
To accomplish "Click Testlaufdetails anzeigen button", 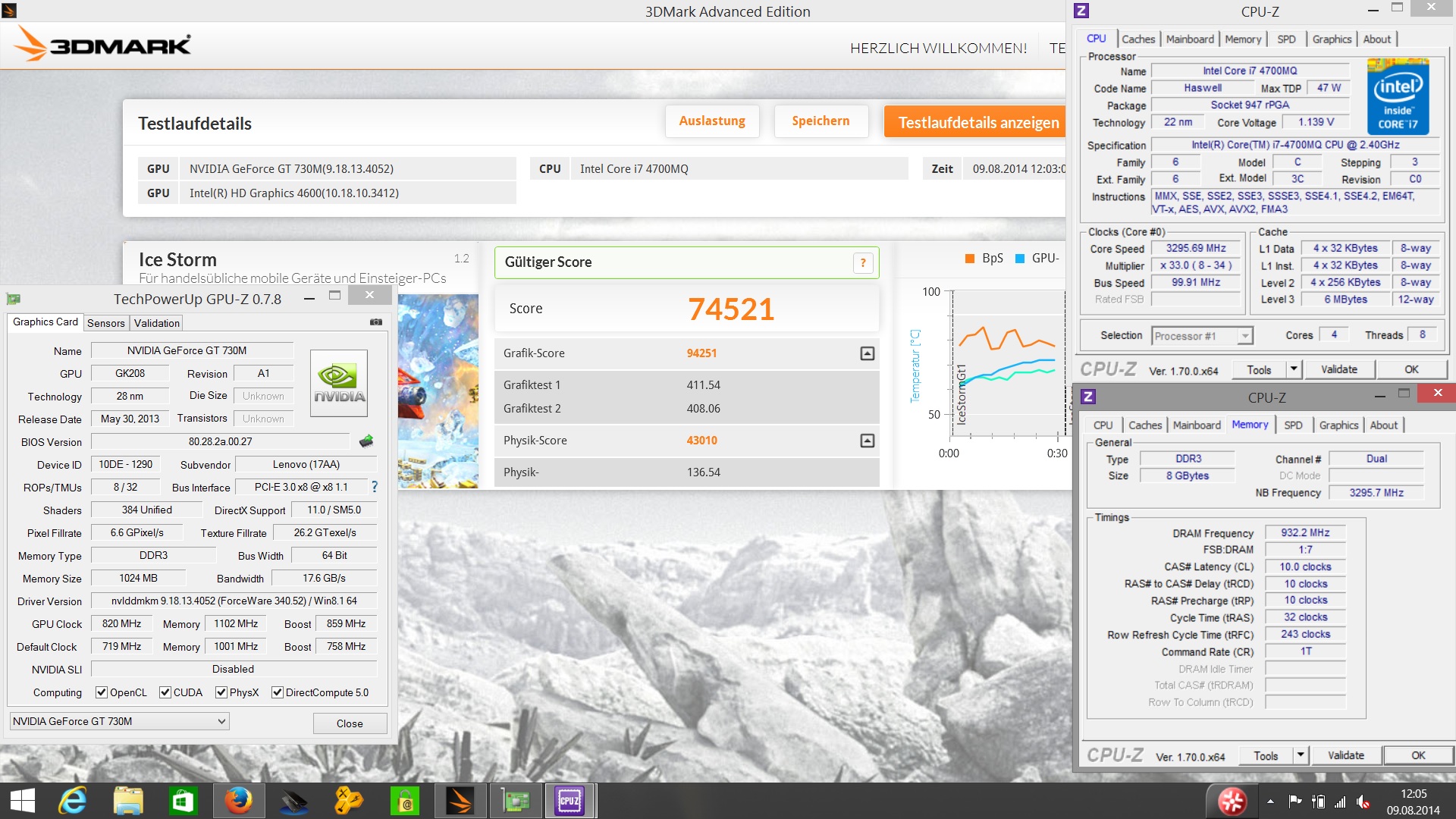I will click(x=974, y=122).
